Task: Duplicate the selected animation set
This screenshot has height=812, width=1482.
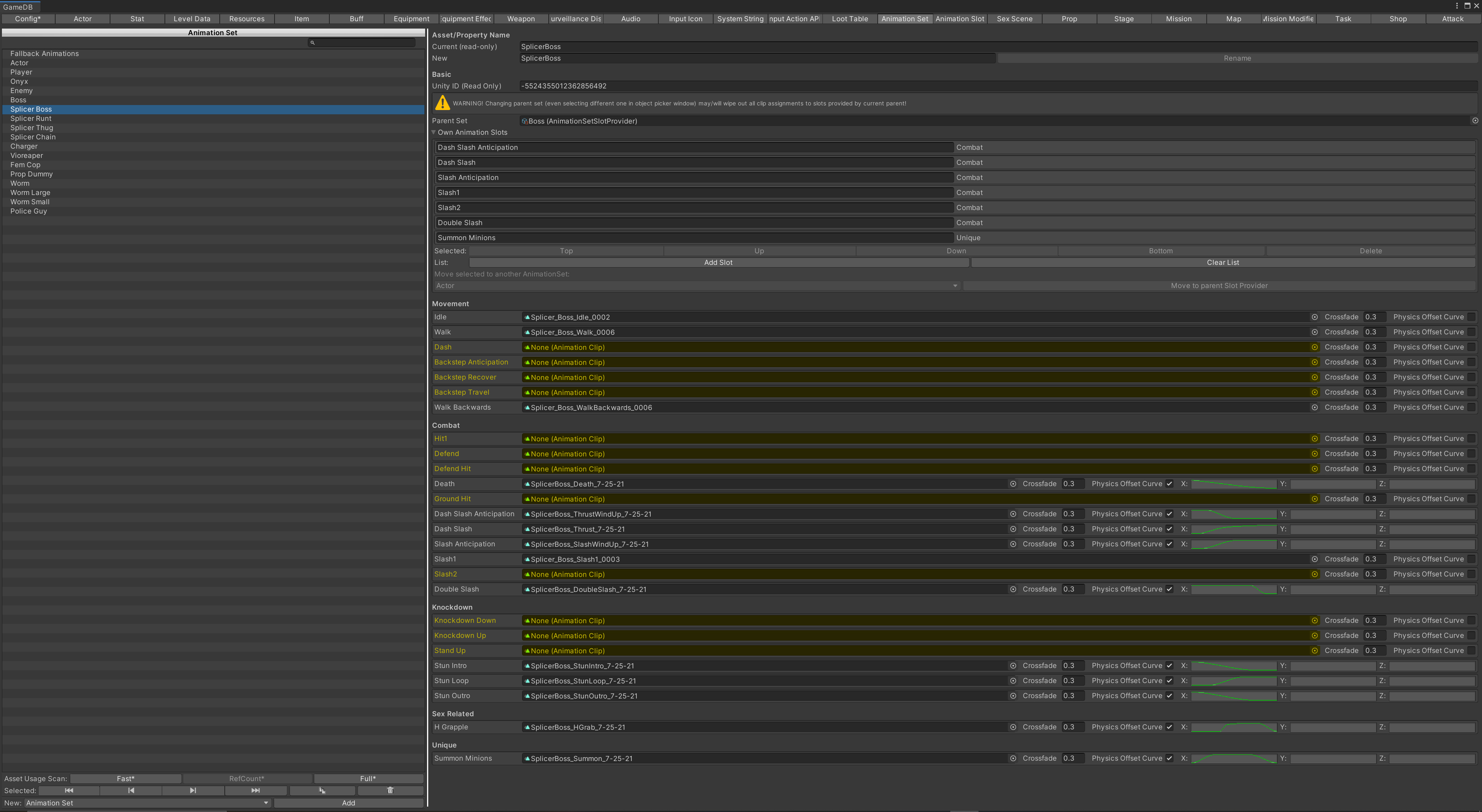Action: point(322,791)
